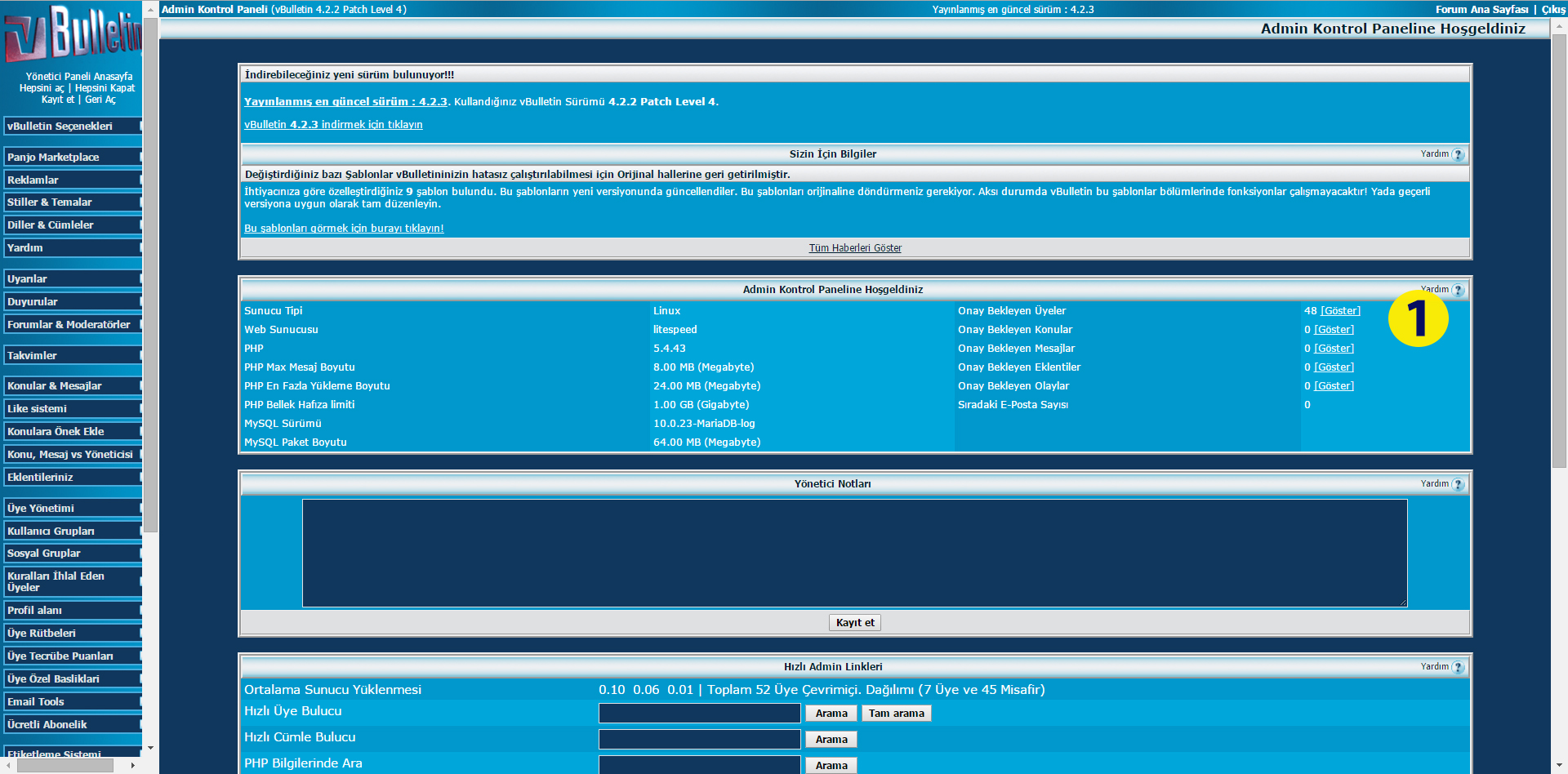Screen dimensions: 1568x774
Task: Expand Forumlar & Moderatörler section
Action: coord(72,325)
